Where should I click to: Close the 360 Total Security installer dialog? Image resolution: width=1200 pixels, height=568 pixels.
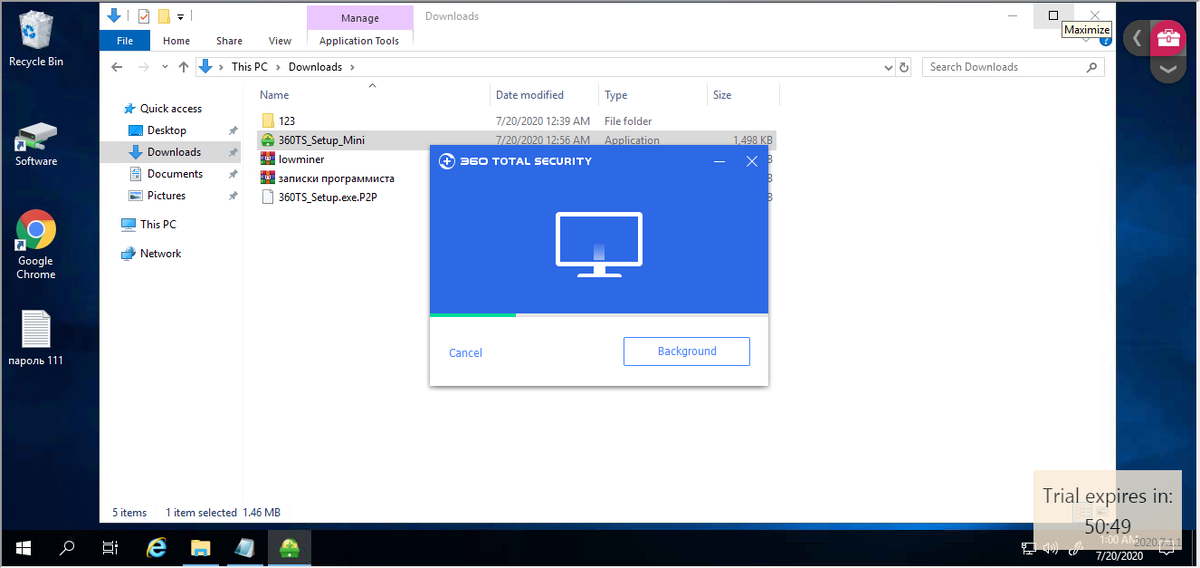click(x=752, y=161)
